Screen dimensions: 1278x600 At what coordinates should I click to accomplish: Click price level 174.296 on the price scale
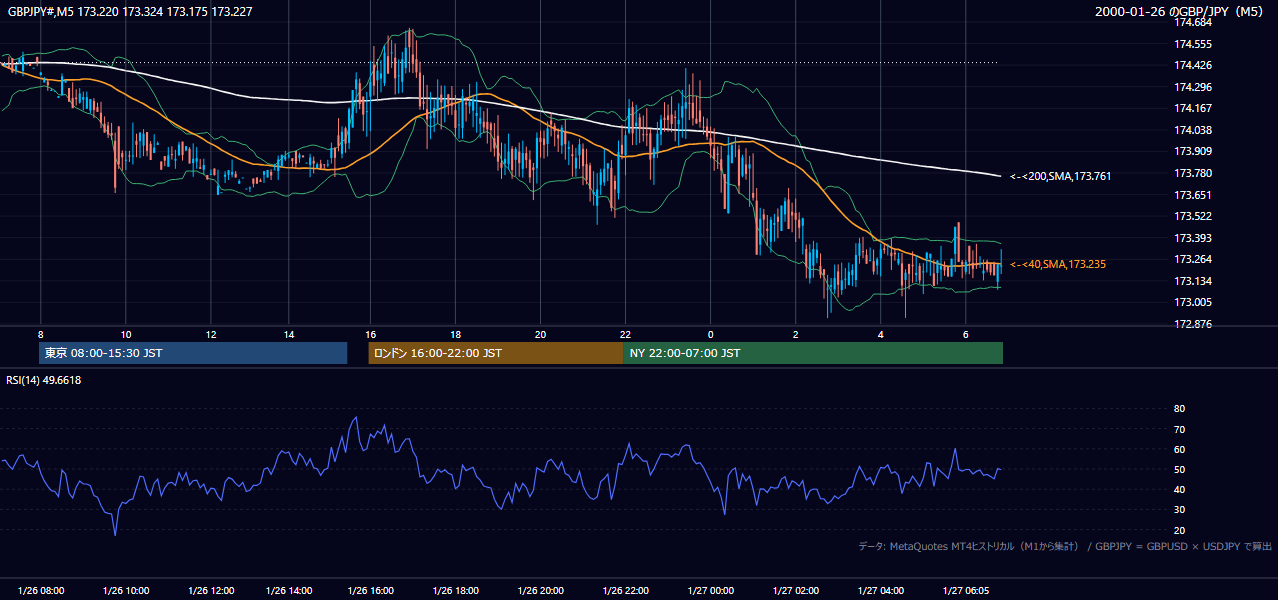[x=1193, y=87]
